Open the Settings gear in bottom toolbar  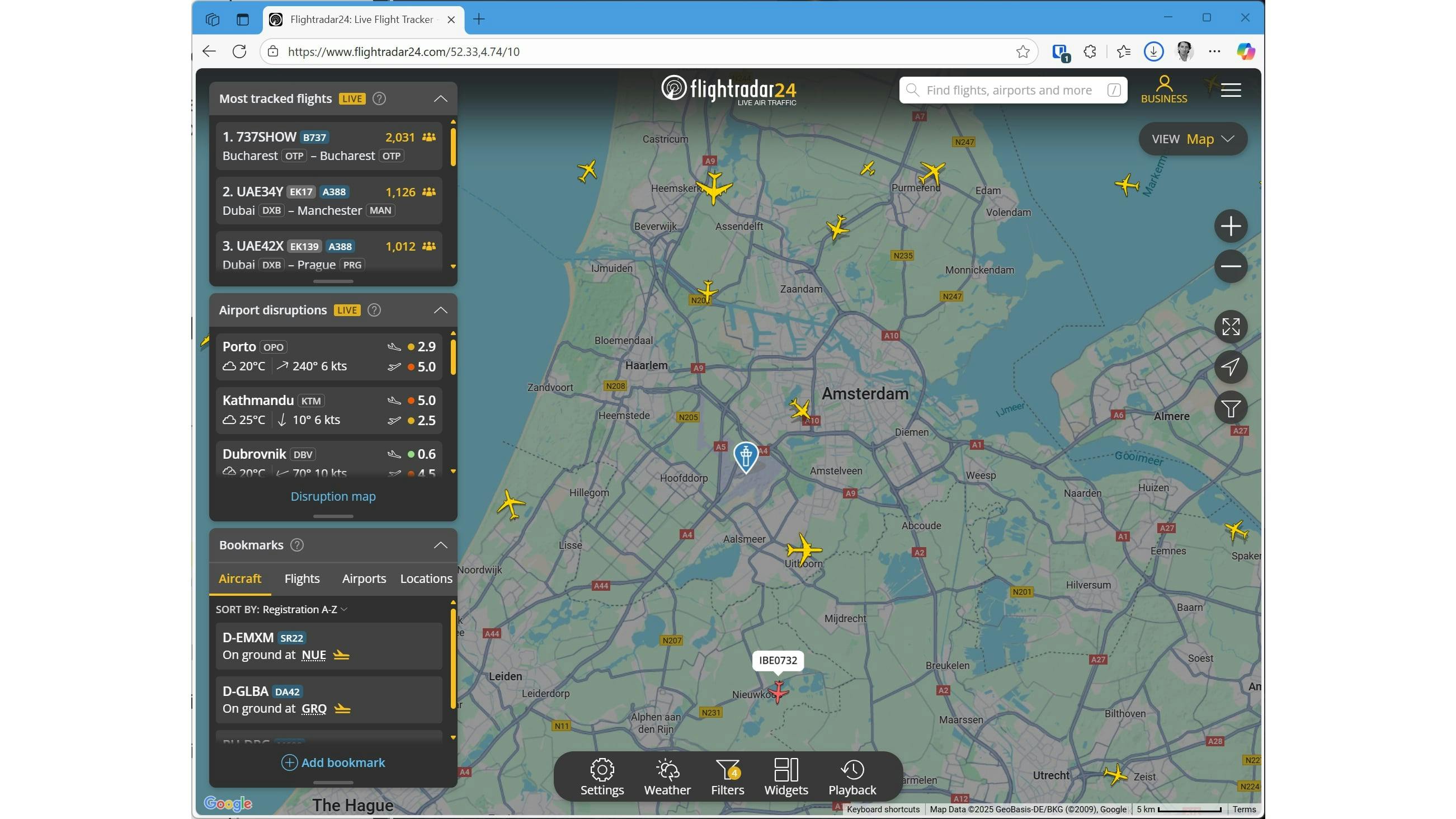pyautogui.click(x=601, y=776)
